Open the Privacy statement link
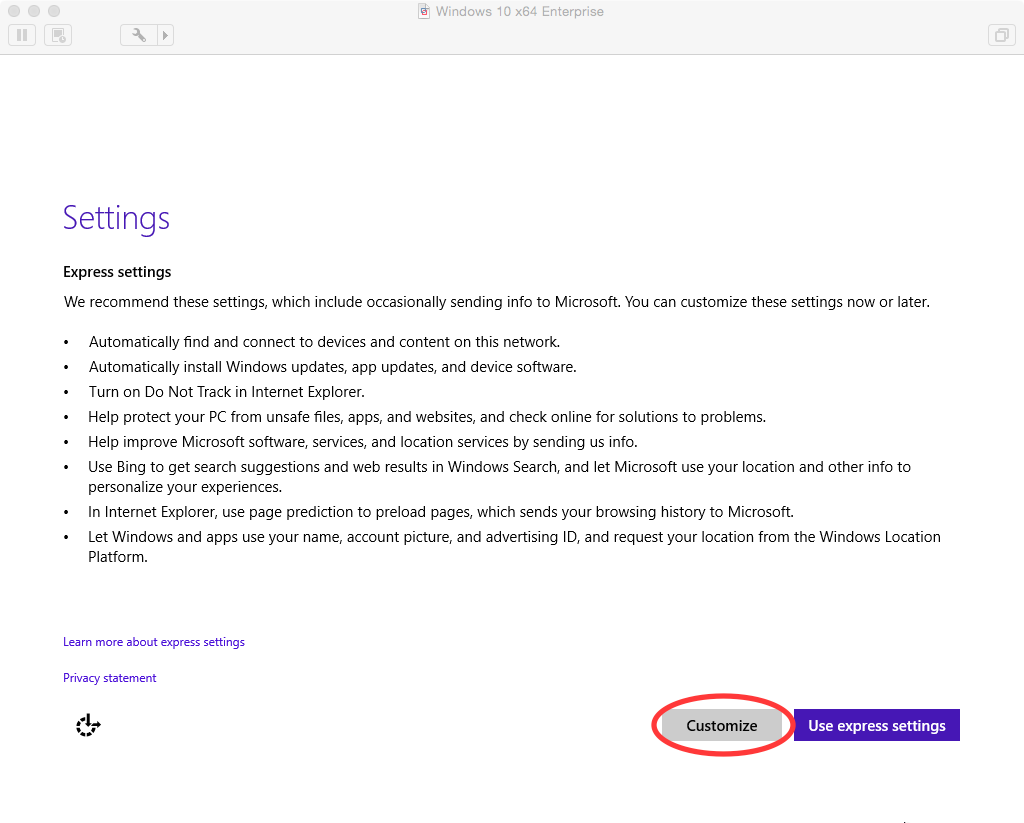Viewport: 1024px width, 823px height. 109,678
